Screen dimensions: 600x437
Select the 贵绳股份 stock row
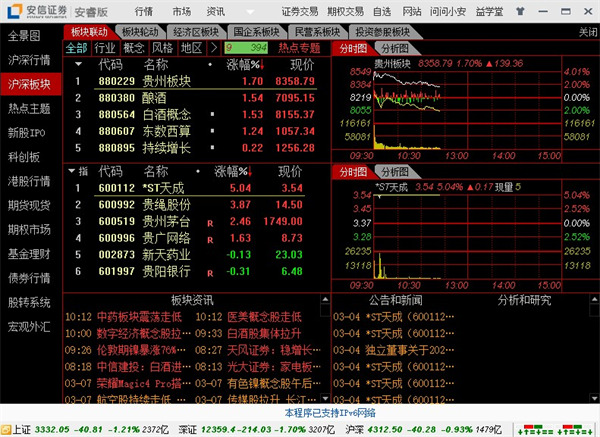pyautogui.click(x=195, y=205)
